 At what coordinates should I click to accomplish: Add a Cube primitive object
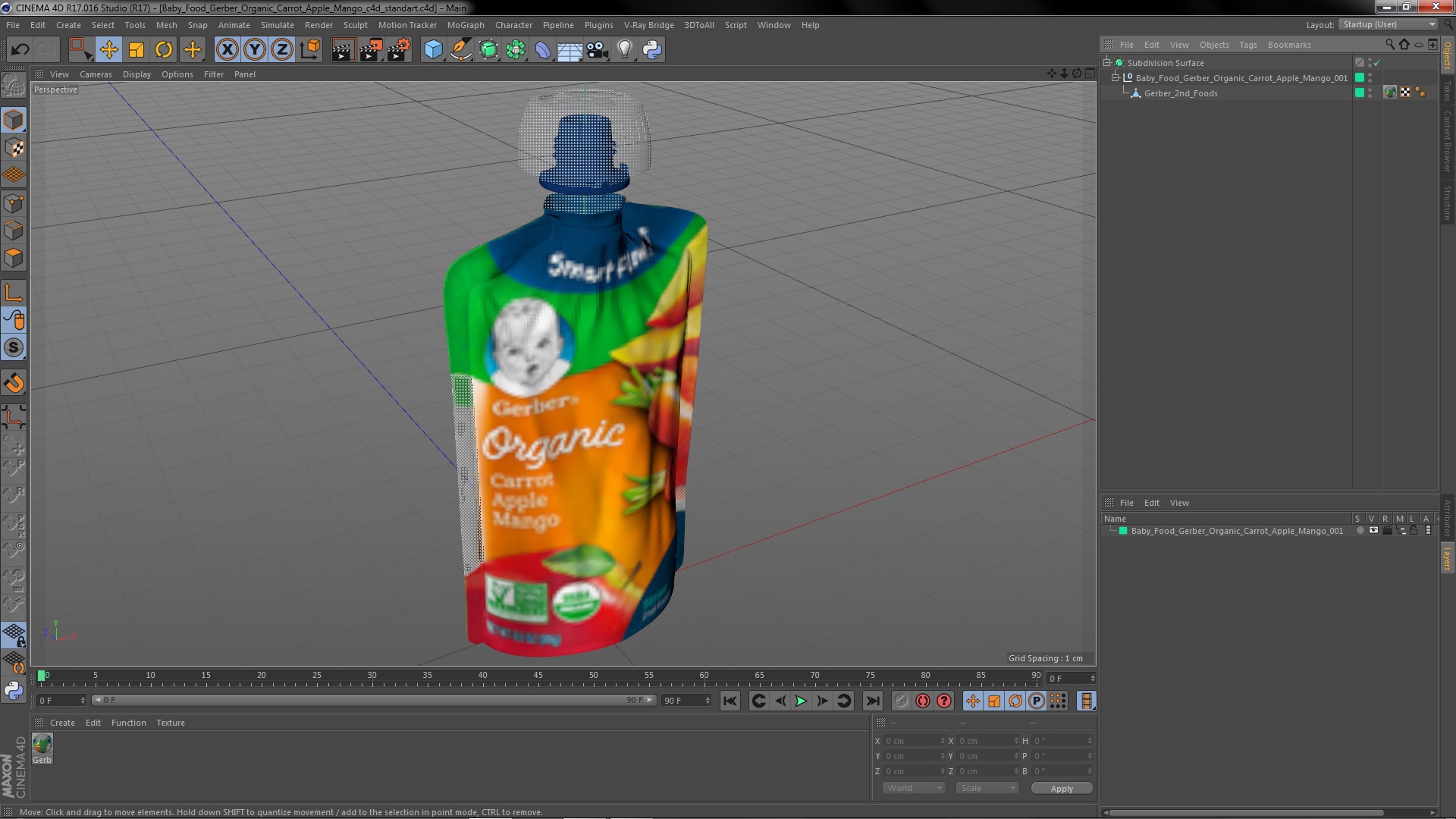point(433,50)
